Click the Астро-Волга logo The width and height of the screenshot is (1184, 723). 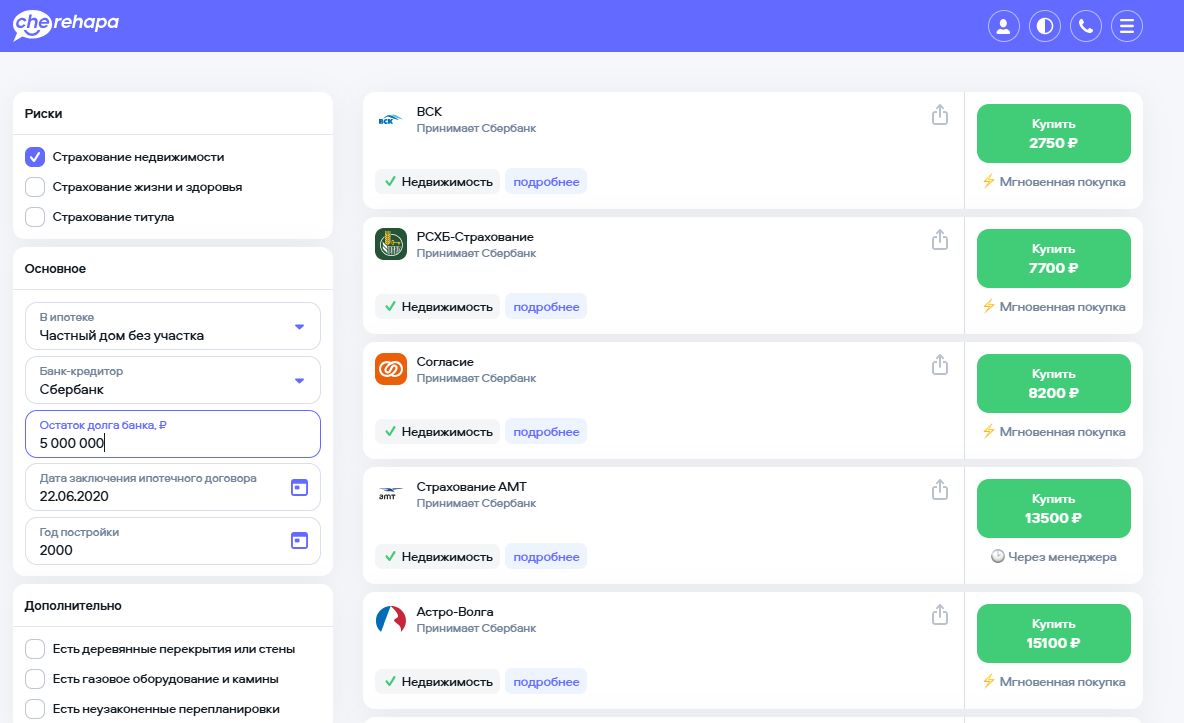pyautogui.click(x=390, y=619)
